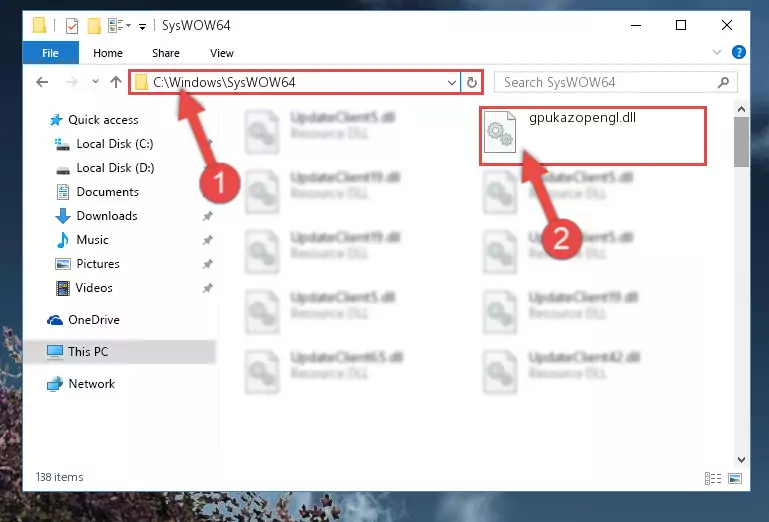Select Network in the navigation pane
The image size is (769, 522).
[91, 384]
